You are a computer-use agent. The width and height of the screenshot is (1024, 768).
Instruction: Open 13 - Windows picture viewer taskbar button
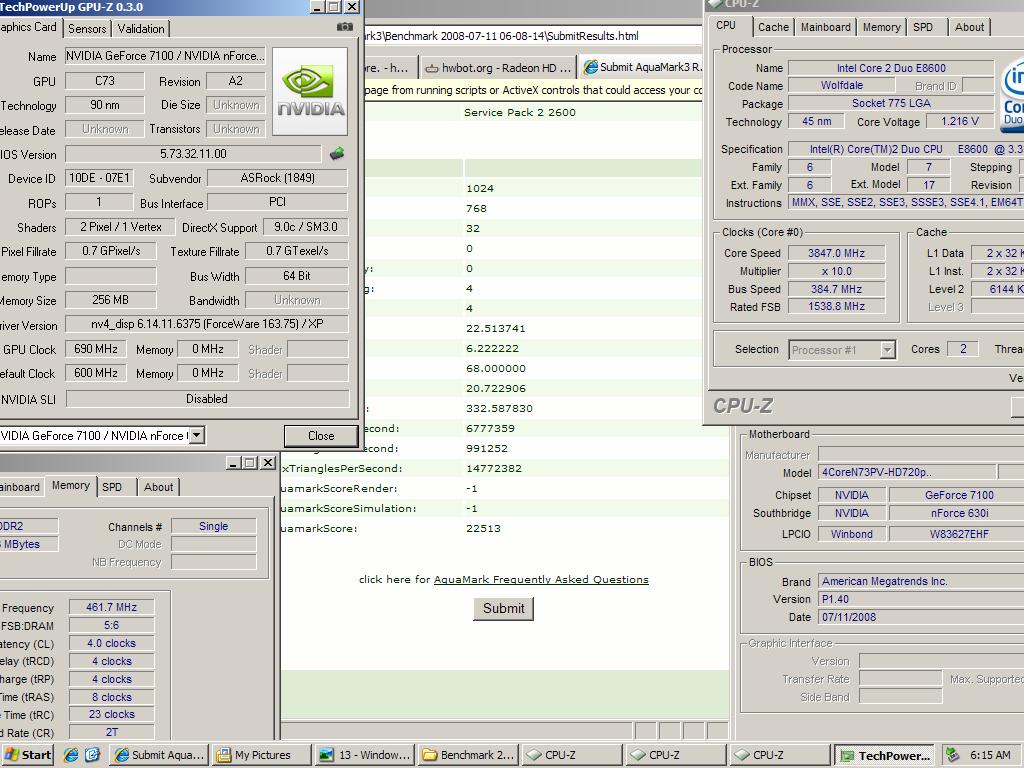(366, 755)
